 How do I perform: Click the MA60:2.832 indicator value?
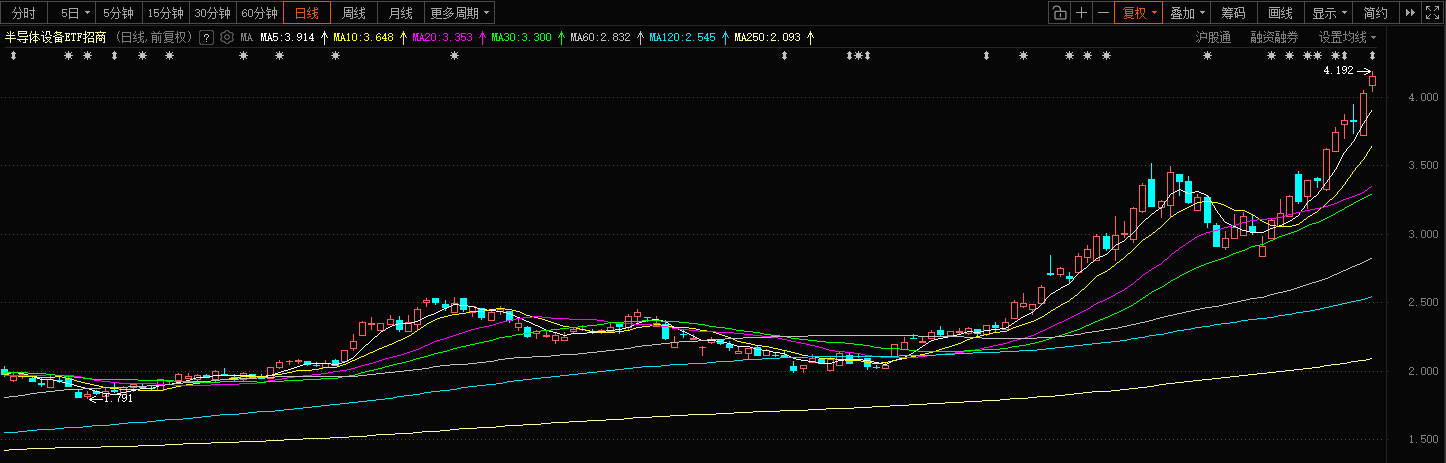[x=600, y=37]
